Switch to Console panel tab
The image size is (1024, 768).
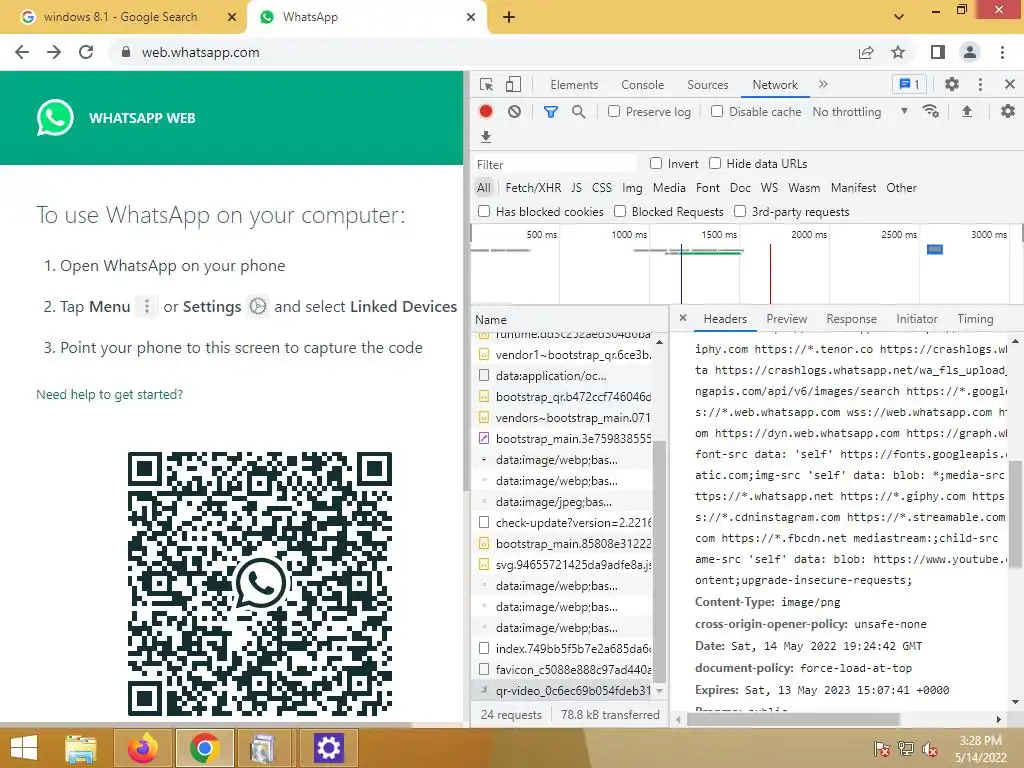[643, 85]
